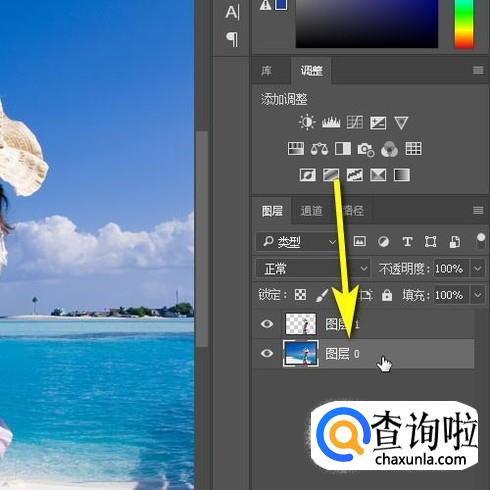This screenshot has height=490, width=490.
Task: Add a Curves adjustment layer
Action: 355,122
